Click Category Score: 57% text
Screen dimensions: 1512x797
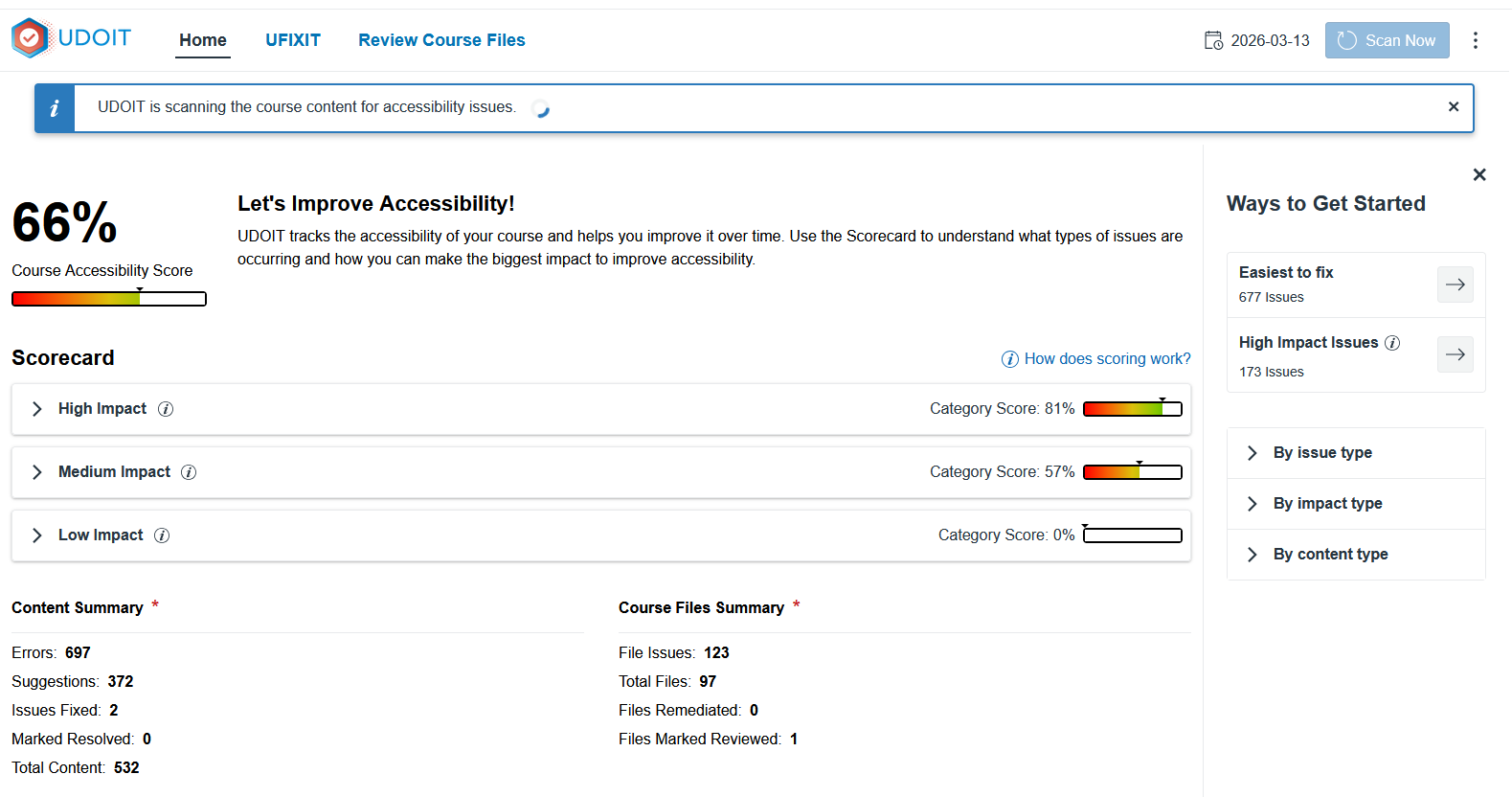point(1002,471)
